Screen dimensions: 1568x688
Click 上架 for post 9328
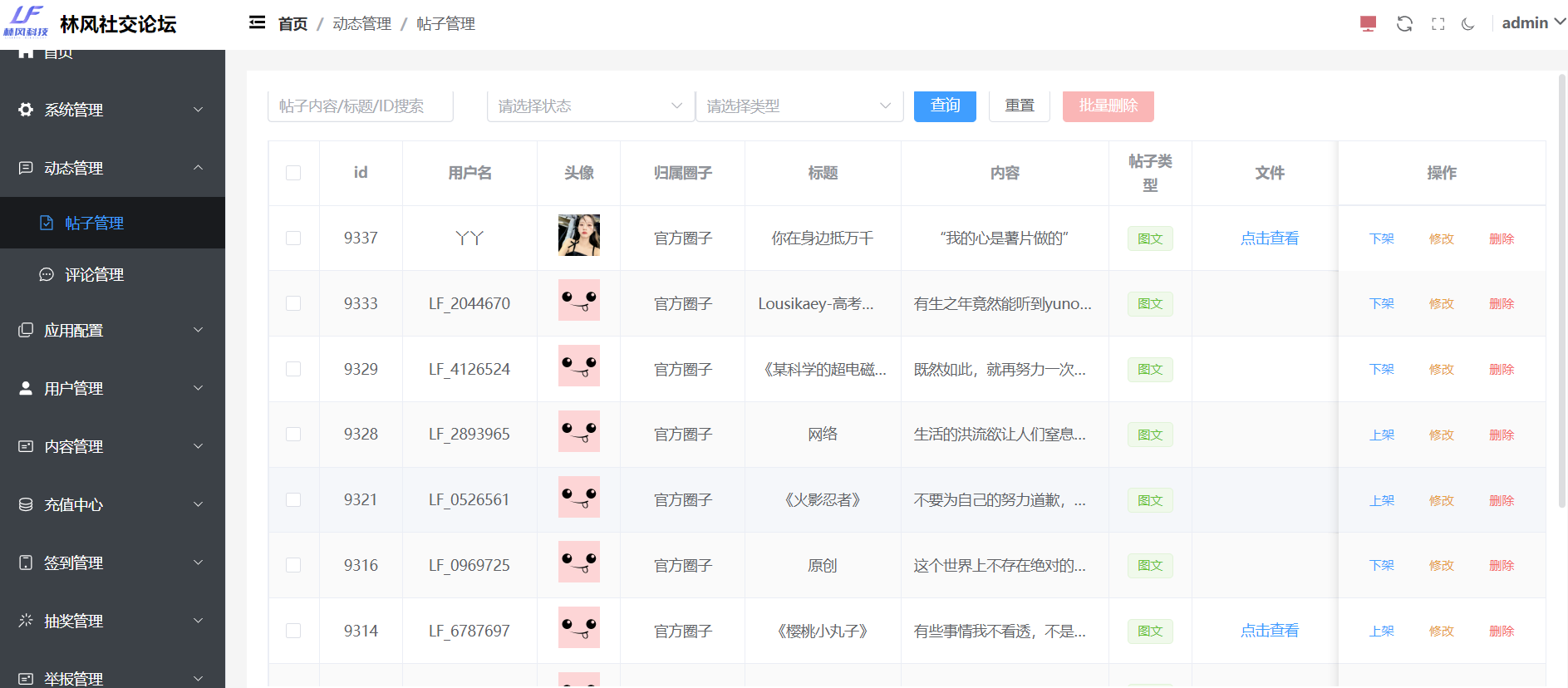[1382, 435]
